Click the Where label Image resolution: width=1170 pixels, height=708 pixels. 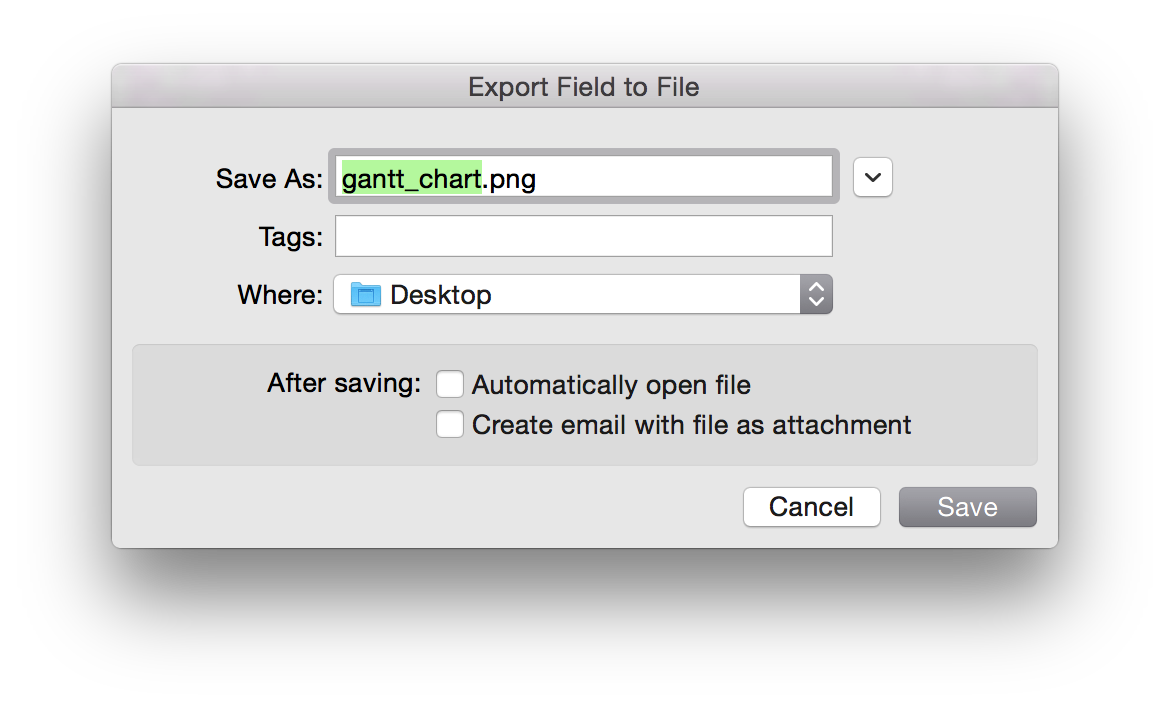(x=278, y=294)
